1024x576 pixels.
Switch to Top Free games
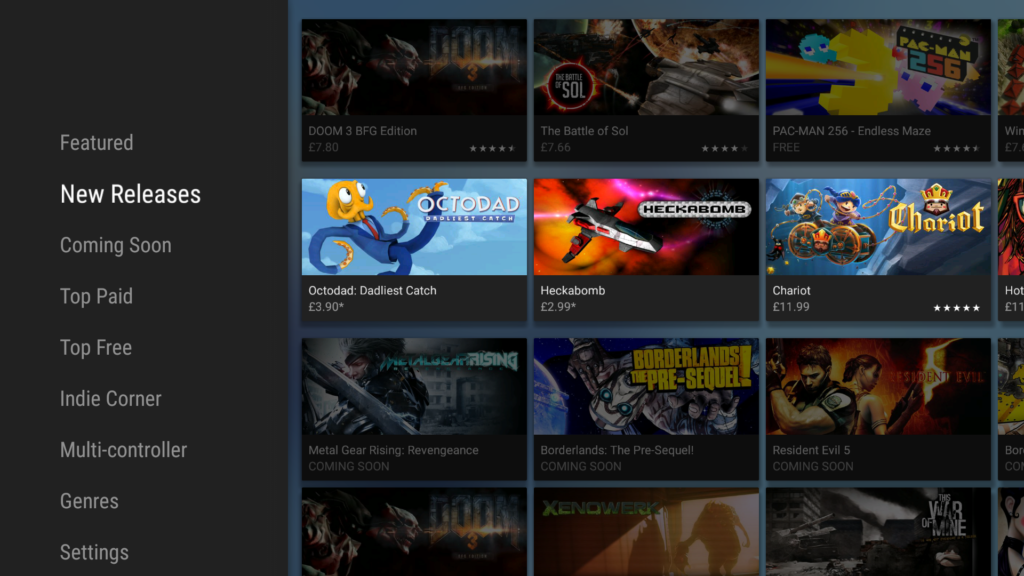(x=95, y=347)
